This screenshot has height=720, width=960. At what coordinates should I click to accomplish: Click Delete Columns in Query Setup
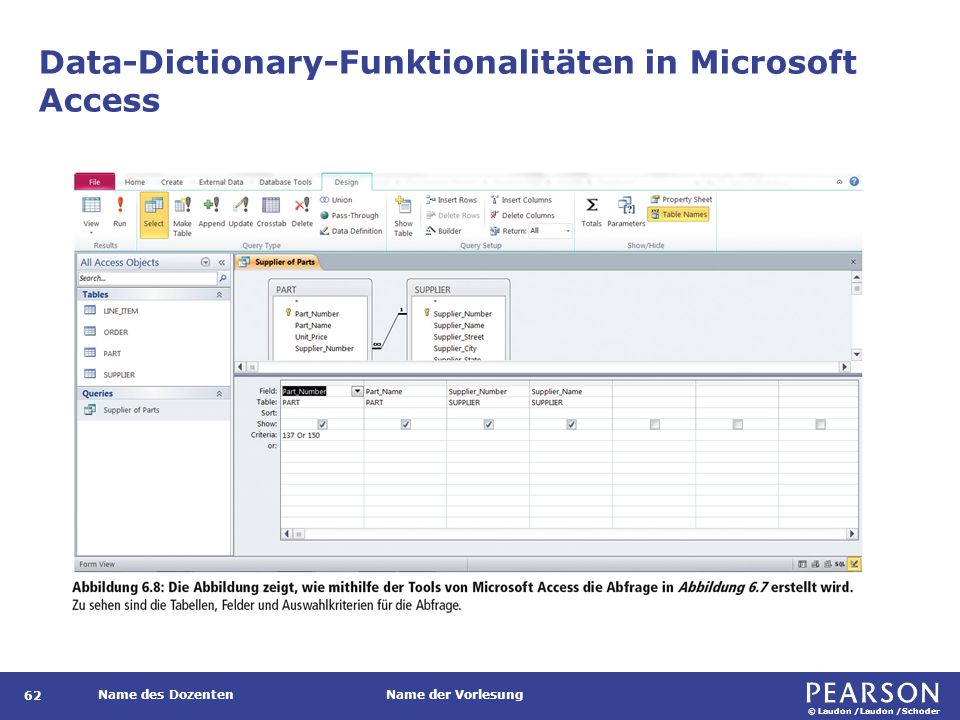click(522, 216)
